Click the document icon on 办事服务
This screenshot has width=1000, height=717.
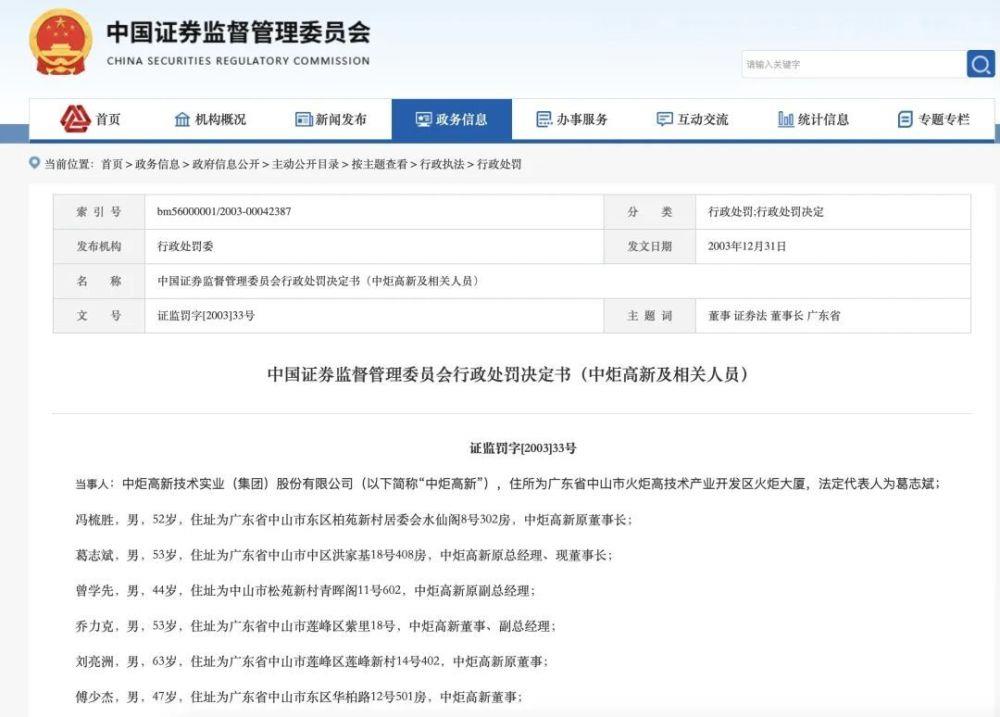coord(543,117)
